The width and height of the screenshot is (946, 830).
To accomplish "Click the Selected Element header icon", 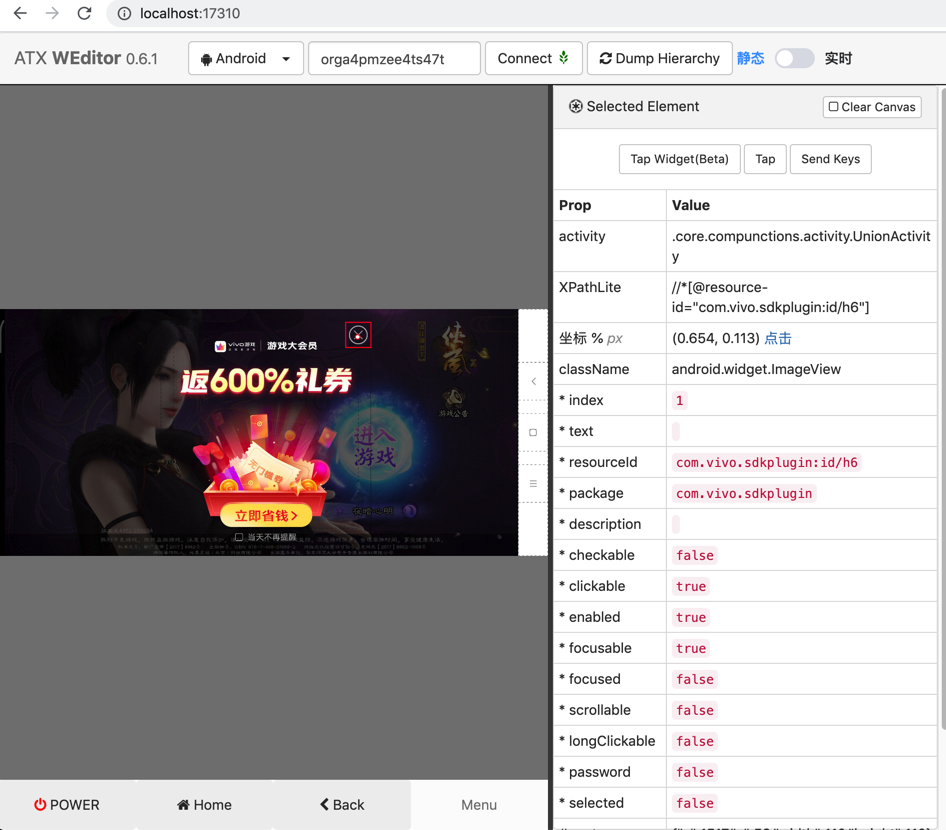I will [x=576, y=107].
